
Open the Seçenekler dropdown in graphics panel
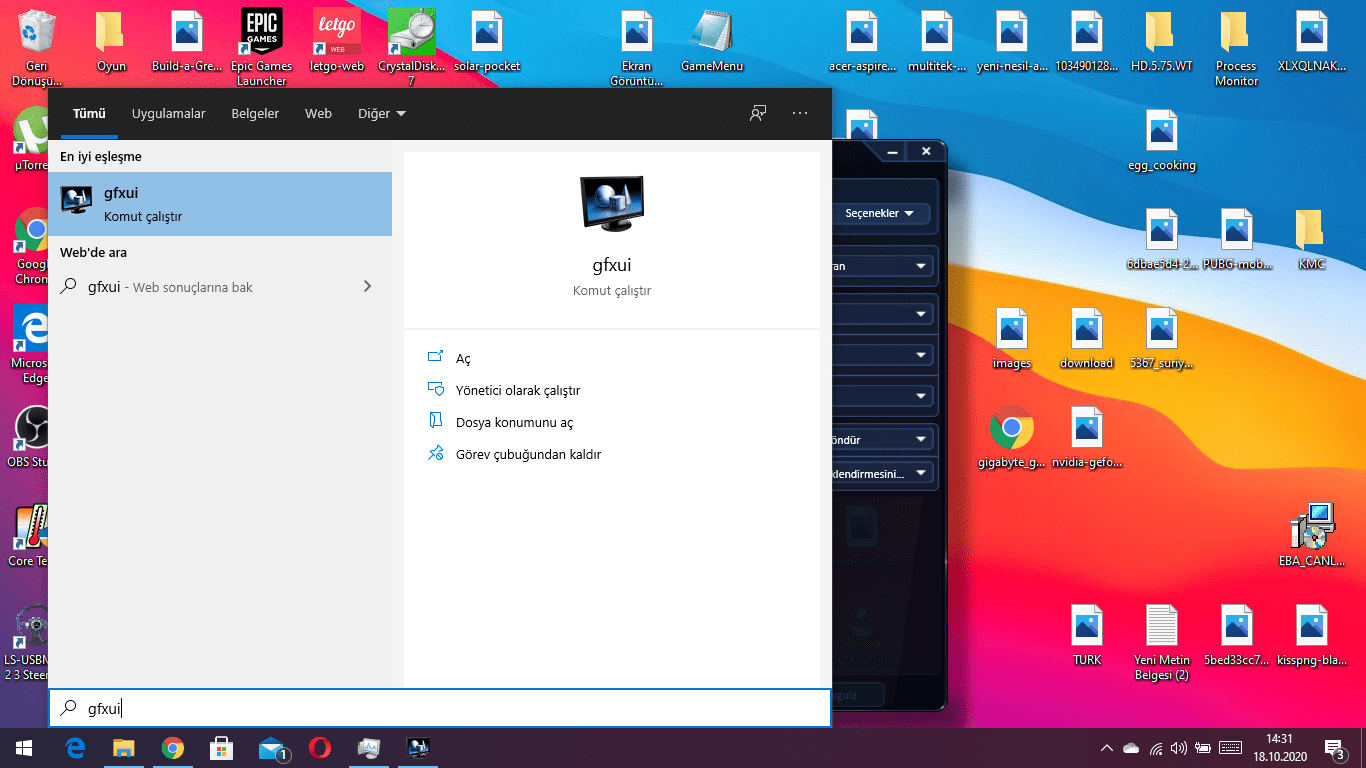coord(880,213)
